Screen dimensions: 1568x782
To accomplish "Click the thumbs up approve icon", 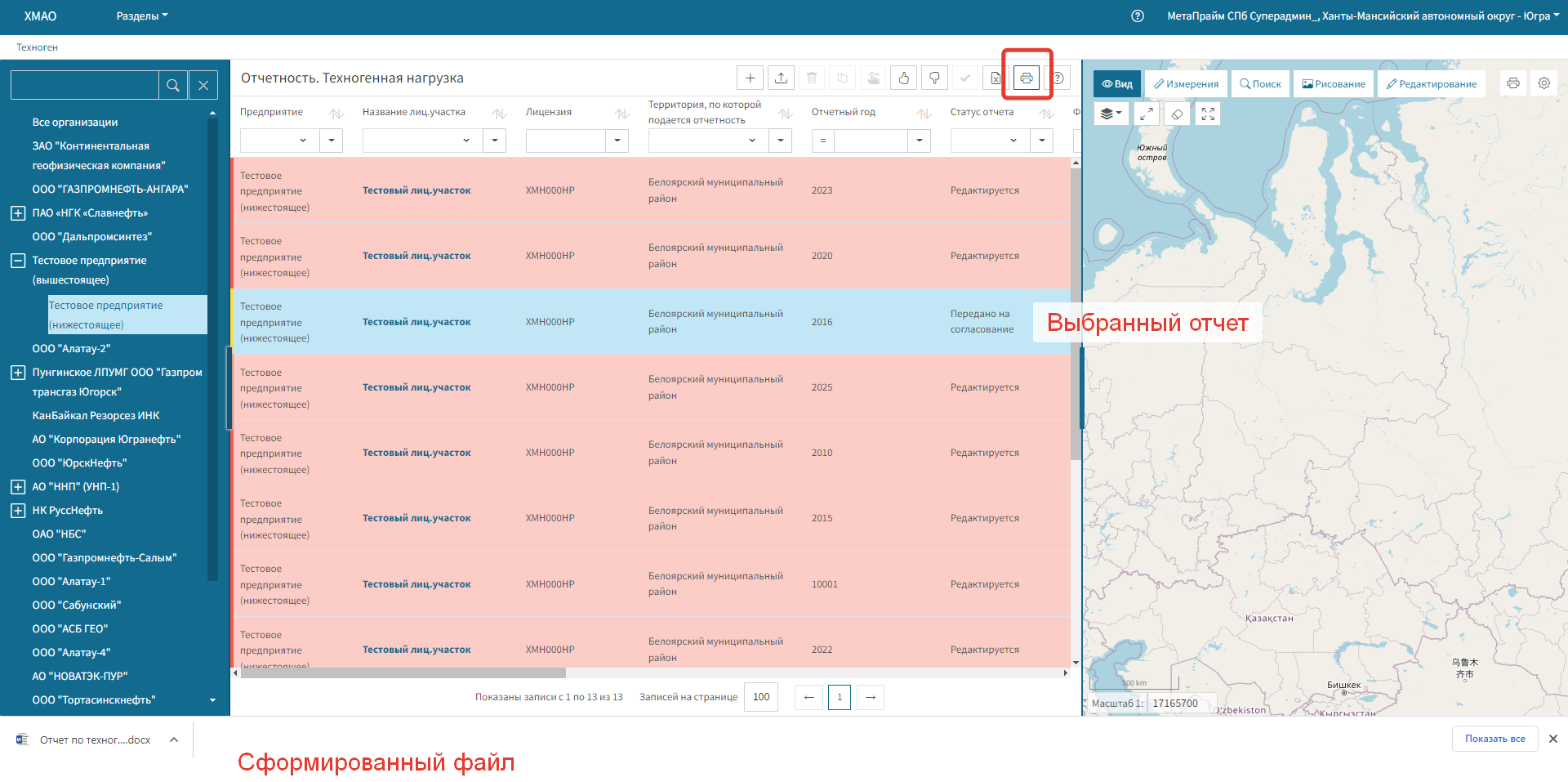I will tap(903, 78).
